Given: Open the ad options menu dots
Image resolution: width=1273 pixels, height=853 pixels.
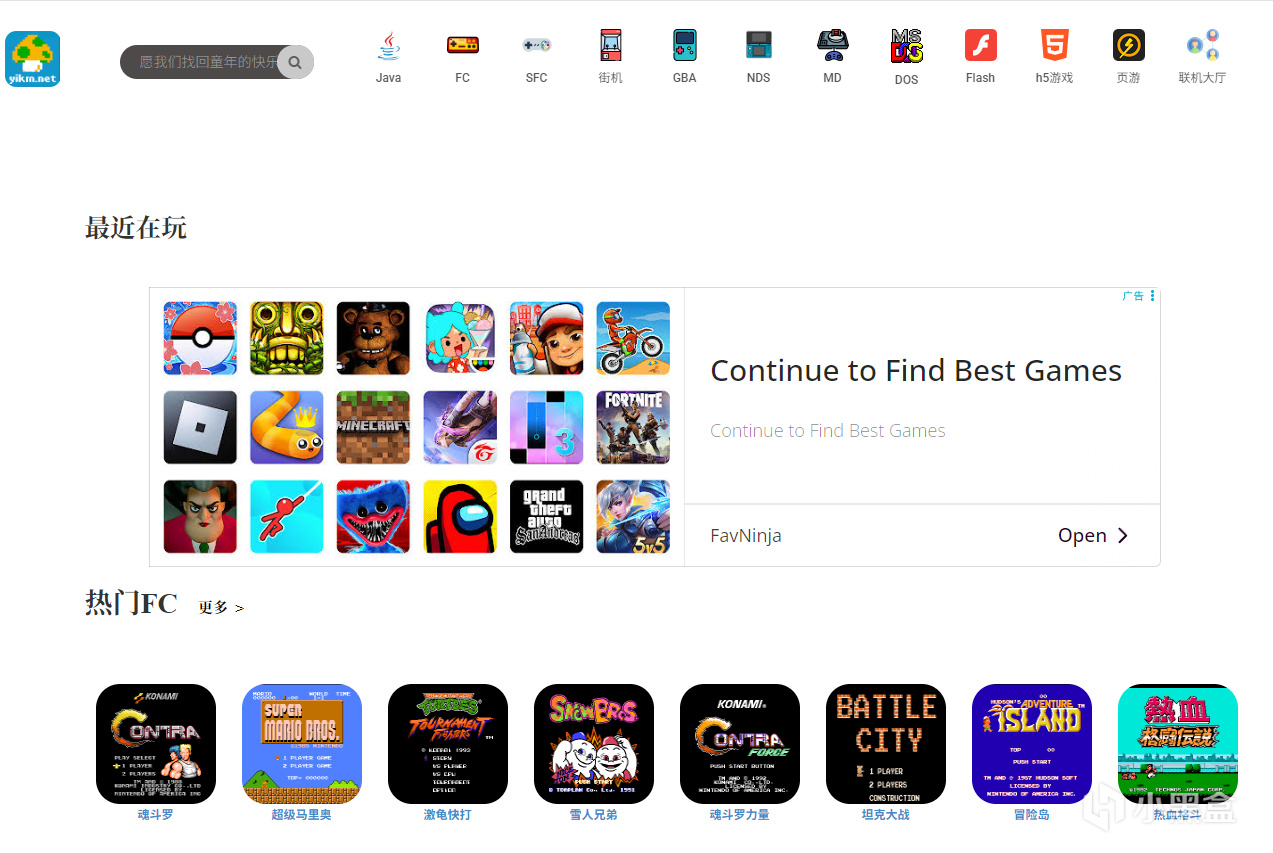Looking at the screenshot, I should (x=1152, y=296).
